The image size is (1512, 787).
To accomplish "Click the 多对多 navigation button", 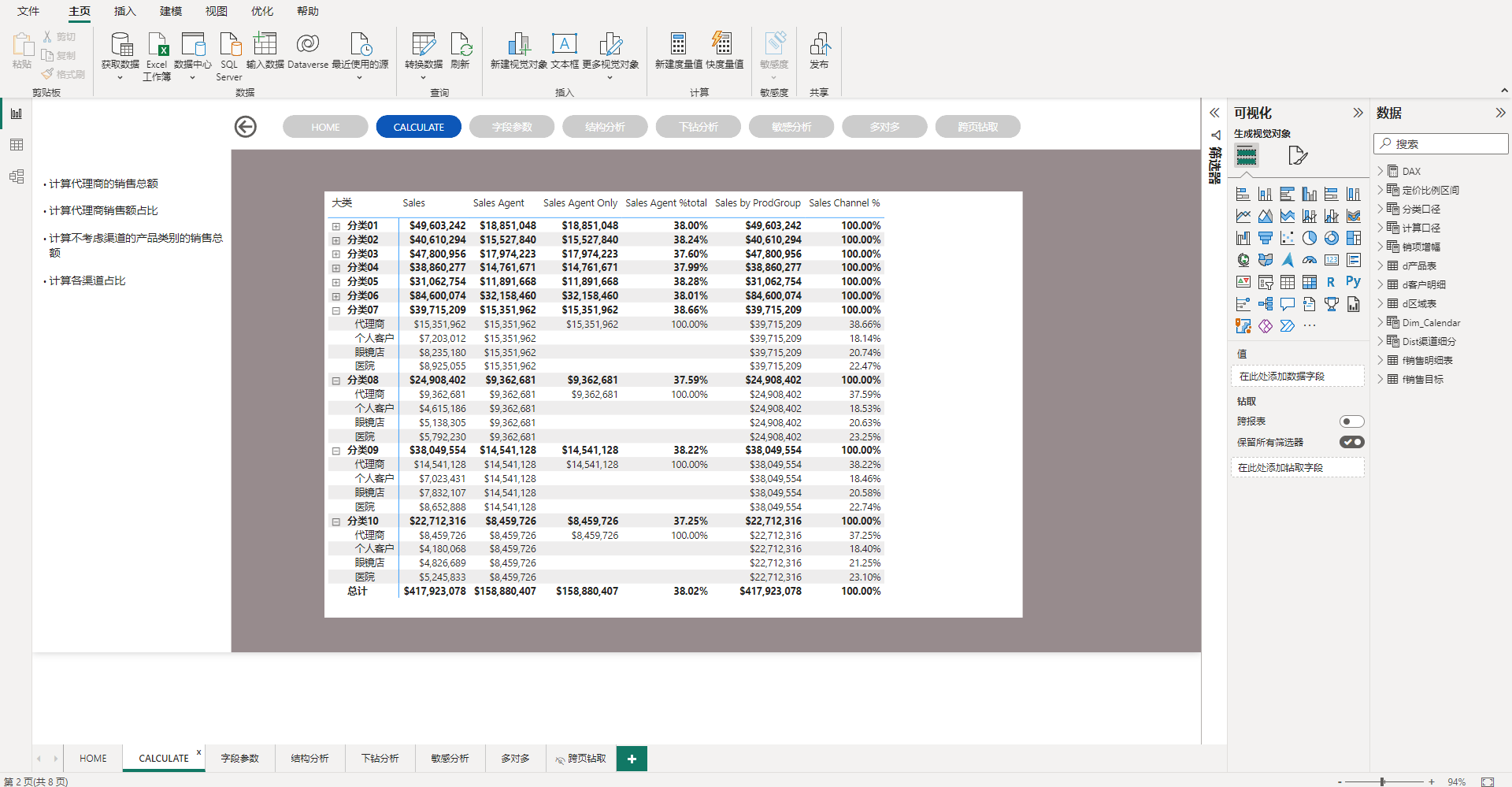I will pos(884,127).
